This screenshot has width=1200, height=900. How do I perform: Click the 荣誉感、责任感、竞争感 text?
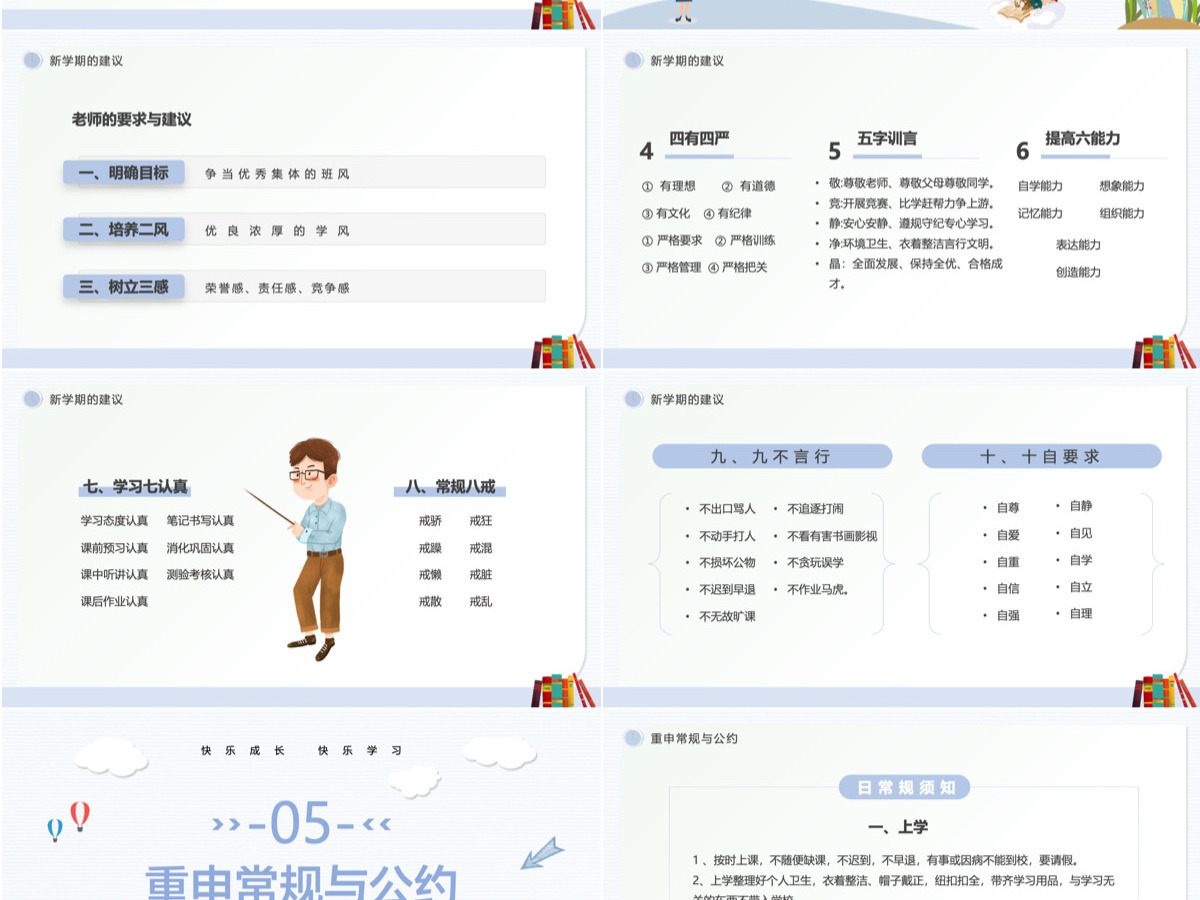277,288
